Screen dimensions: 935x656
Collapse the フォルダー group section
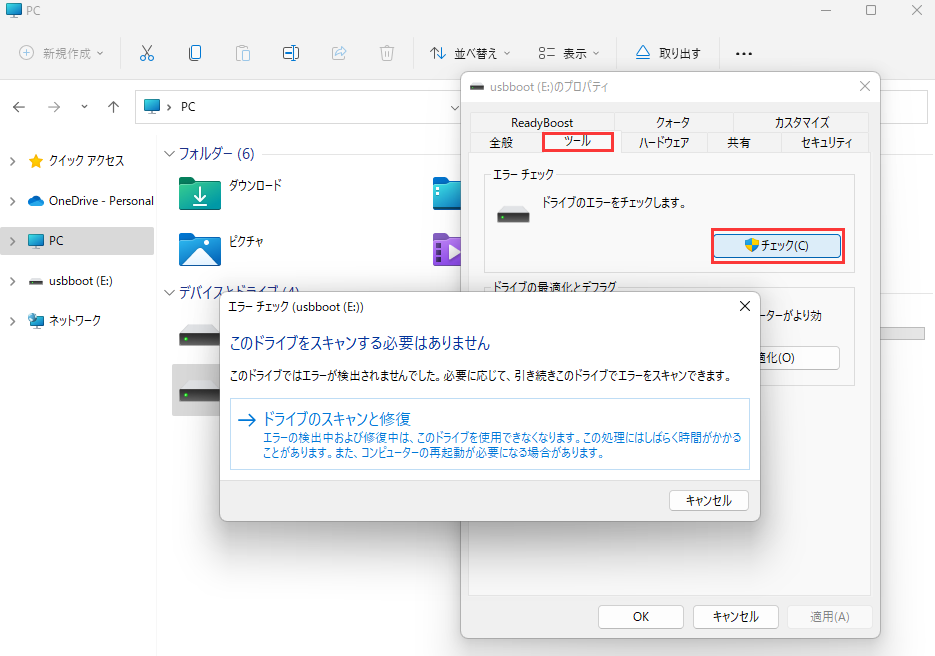pyautogui.click(x=167, y=154)
